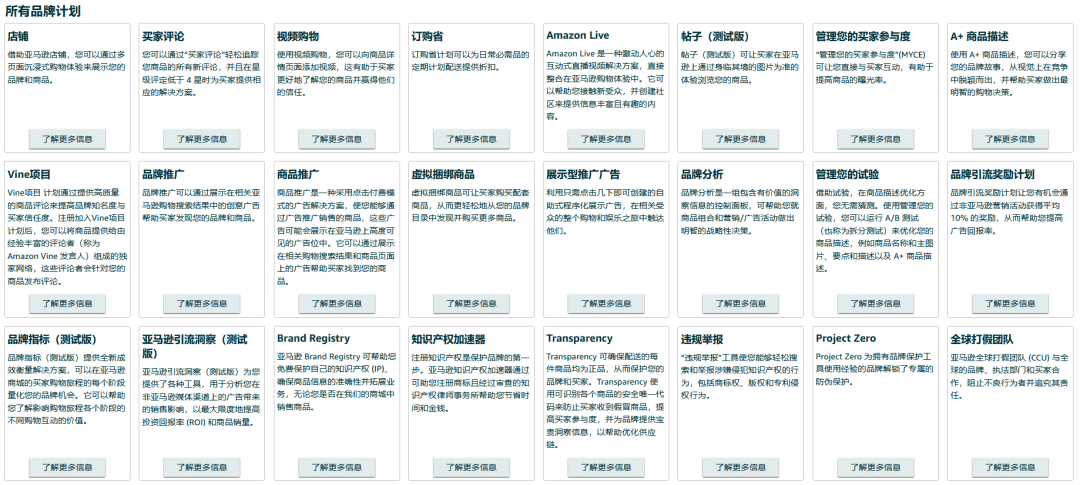Screen dimensions: 1080x485
Task: Click 了解更多信息 under Vine项目
Action: (67, 303)
